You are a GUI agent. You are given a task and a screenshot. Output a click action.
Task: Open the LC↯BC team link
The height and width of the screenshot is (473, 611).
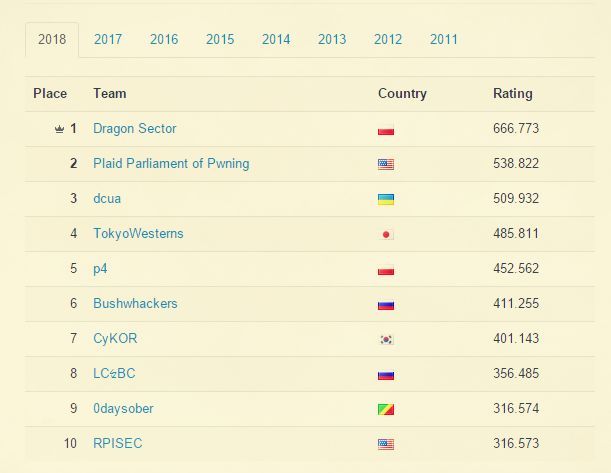click(114, 373)
